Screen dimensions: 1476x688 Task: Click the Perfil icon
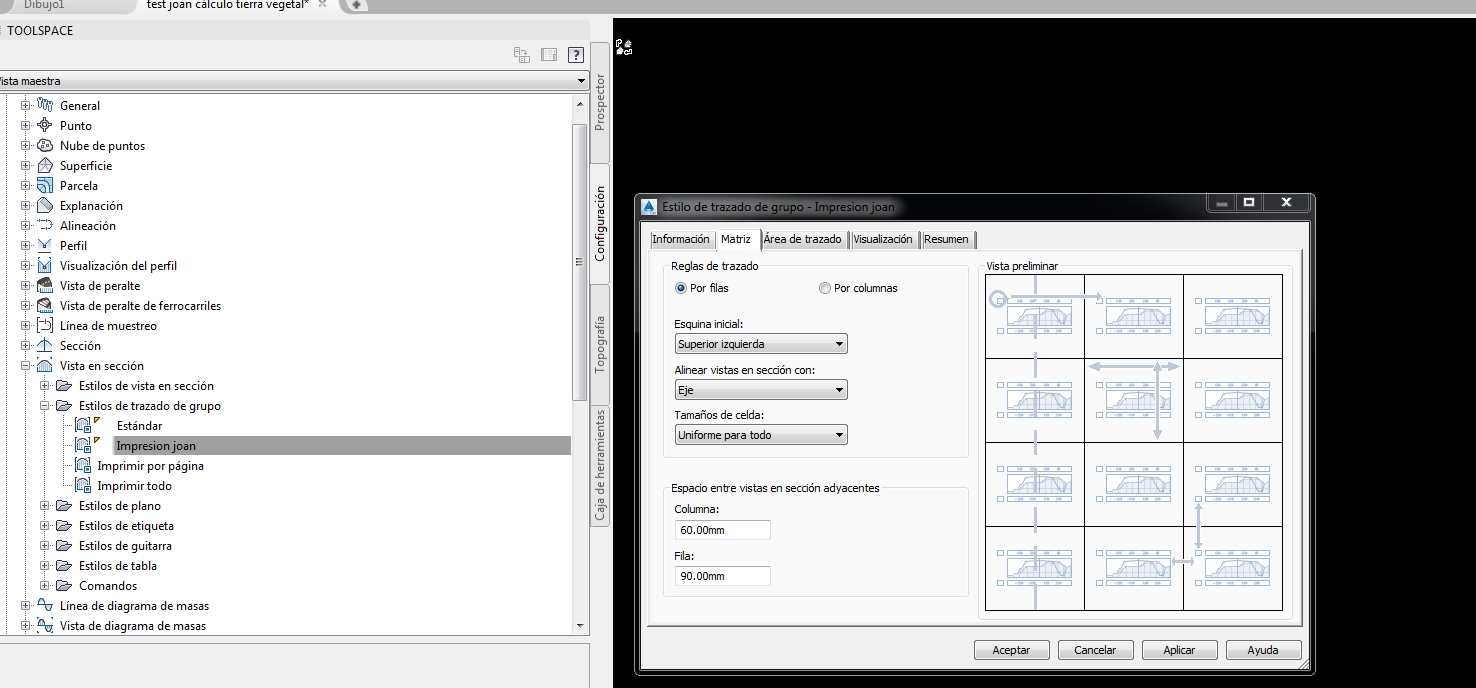[x=44, y=245]
